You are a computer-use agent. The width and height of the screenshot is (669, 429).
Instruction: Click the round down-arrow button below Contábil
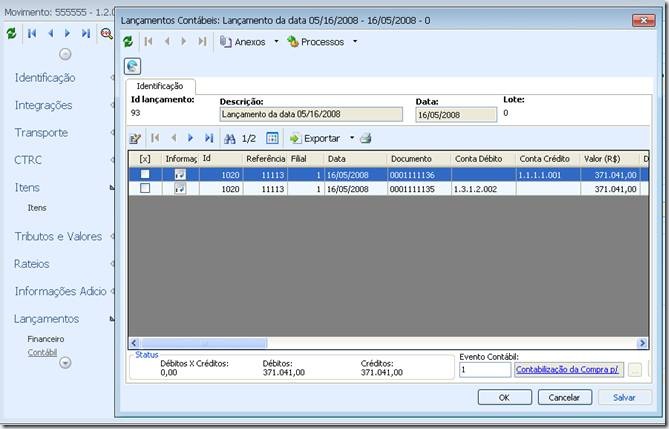(x=65, y=363)
